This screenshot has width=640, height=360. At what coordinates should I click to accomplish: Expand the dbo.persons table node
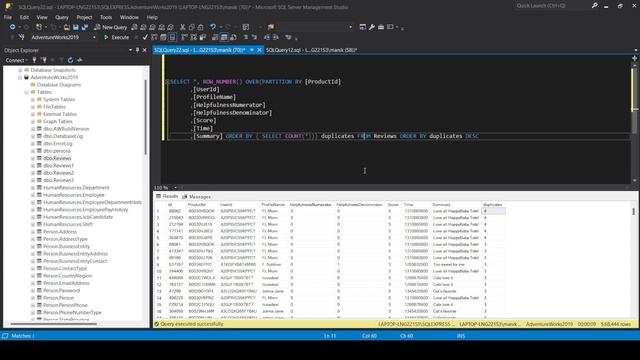[x=33, y=151]
